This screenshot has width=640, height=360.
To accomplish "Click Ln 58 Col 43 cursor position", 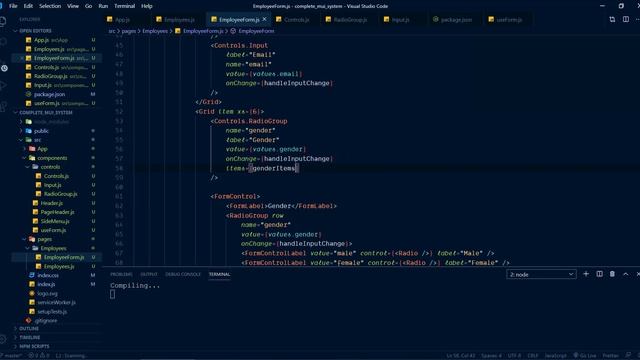I will click(x=461, y=356).
